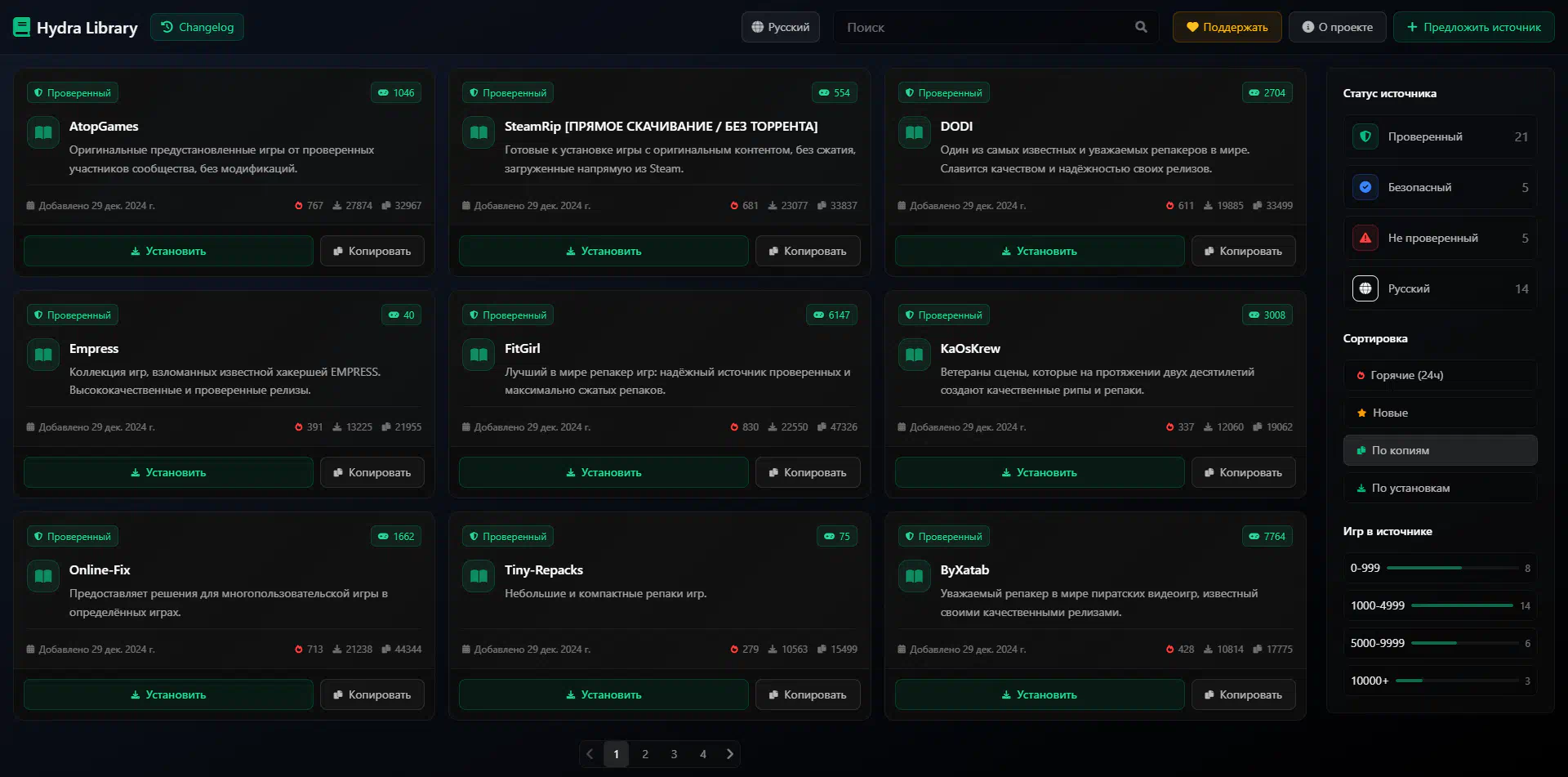Filter by Не проверенный status
This screenshot has width=1568, height=777.
click(1441, 238)
